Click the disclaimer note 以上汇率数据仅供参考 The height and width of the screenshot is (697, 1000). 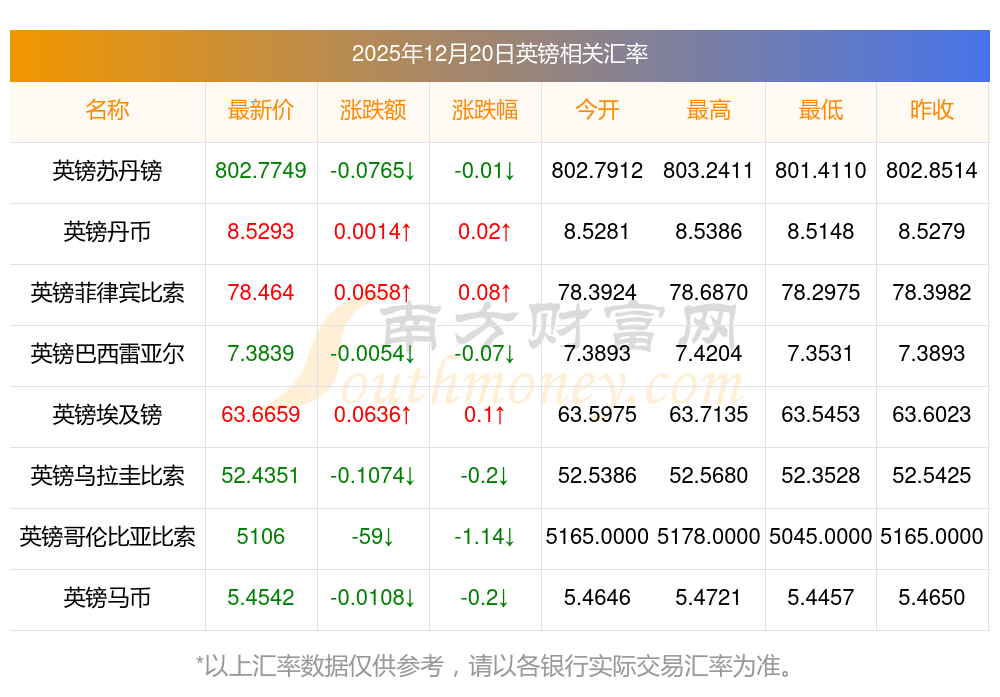pyautogui.click(x=324, y=666)
